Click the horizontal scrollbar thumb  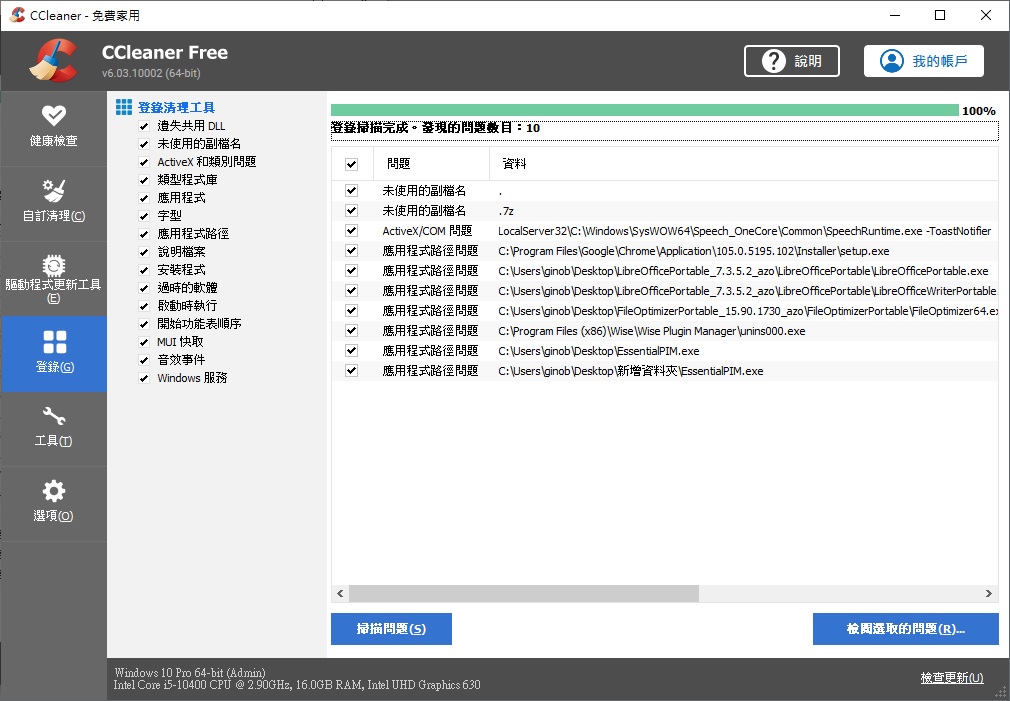point(524,593)
